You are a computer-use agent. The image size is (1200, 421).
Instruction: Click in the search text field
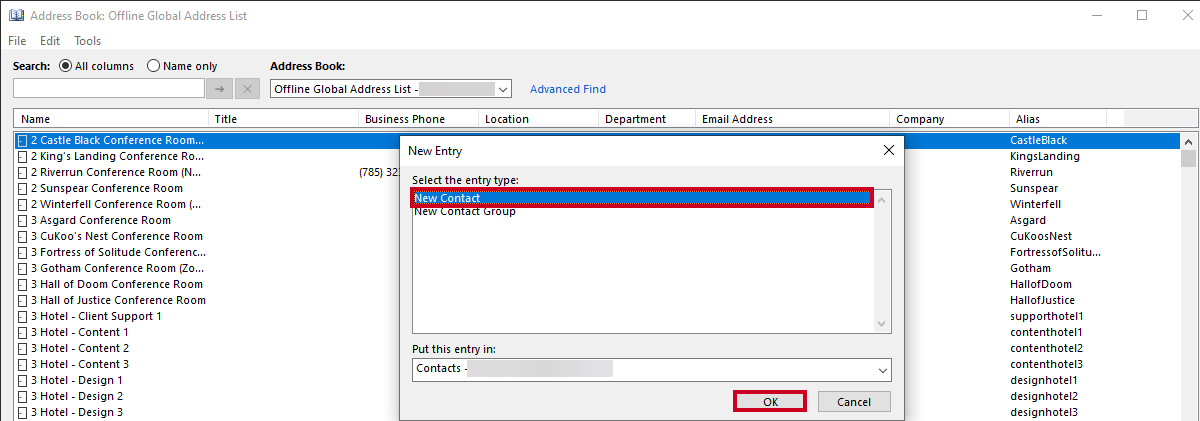coord(108,89)
